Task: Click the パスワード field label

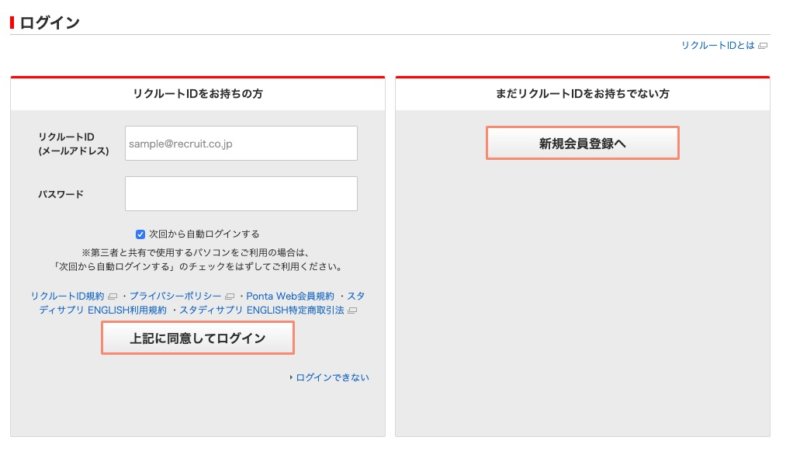Action: (61, 194)
